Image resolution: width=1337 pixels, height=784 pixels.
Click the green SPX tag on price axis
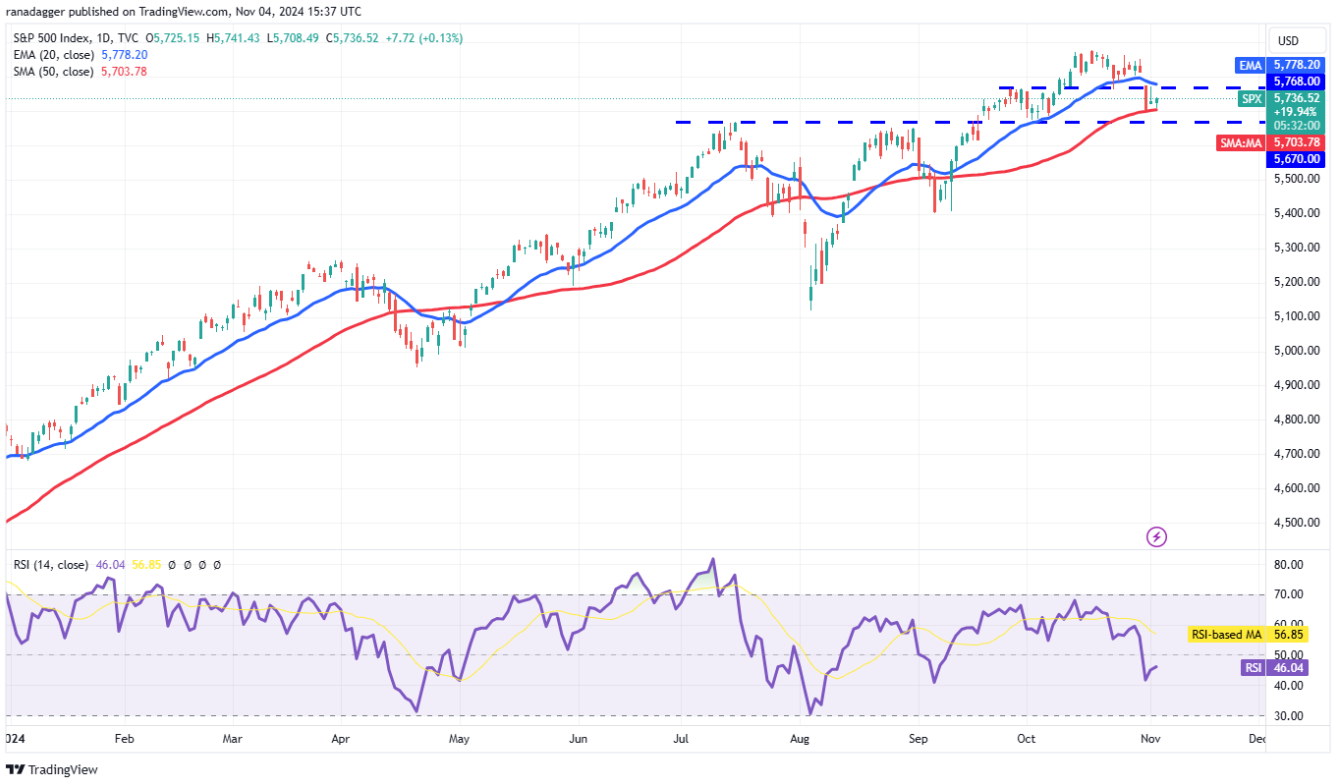pyautogui.click(x=1252, y=99)
